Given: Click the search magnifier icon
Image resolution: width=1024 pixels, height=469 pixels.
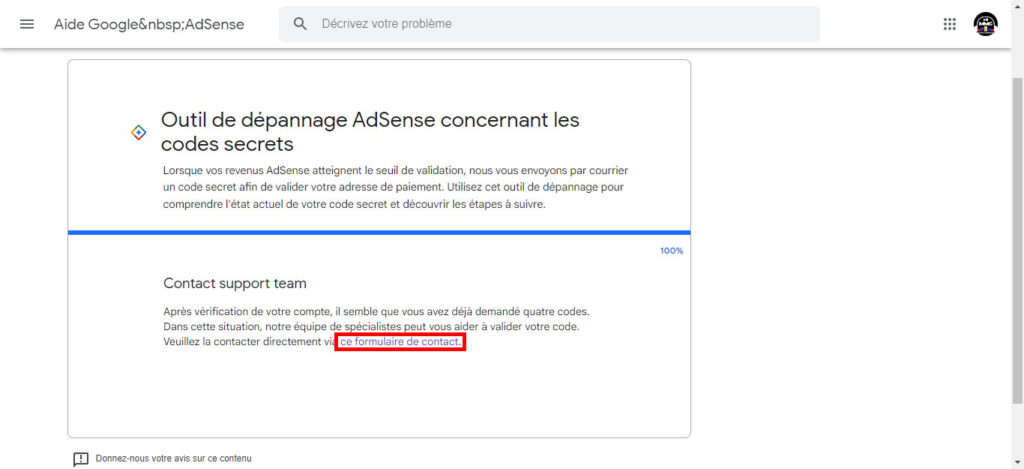Looking at the screenshot, I should point(300,24).
